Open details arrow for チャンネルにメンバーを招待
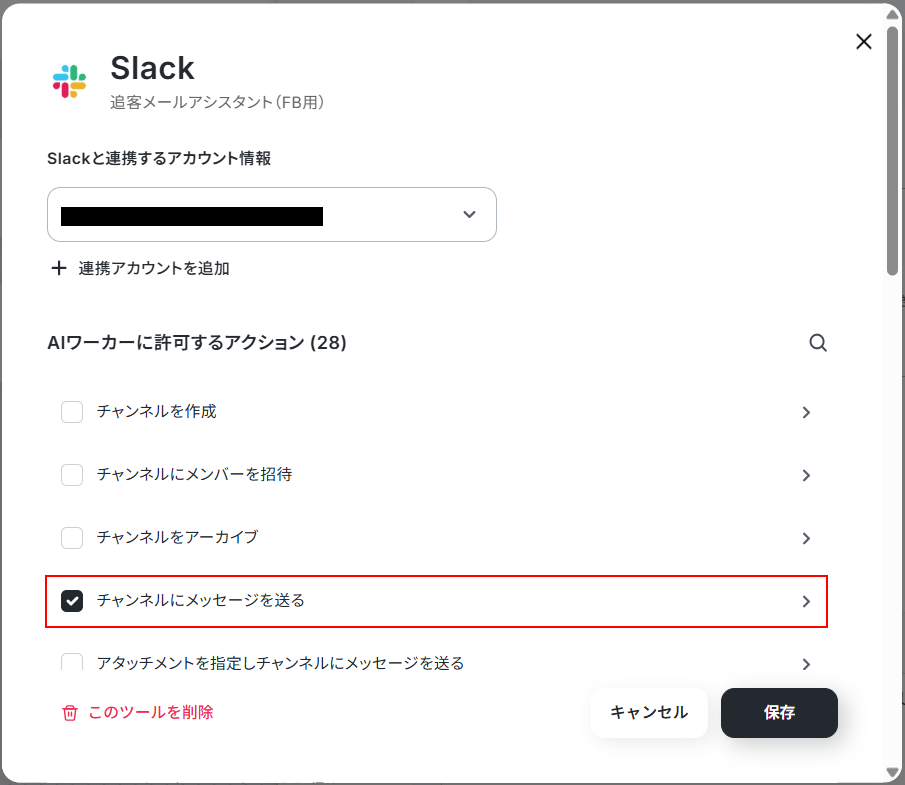This screenshot has width=905, height=785. pos(806,475)
